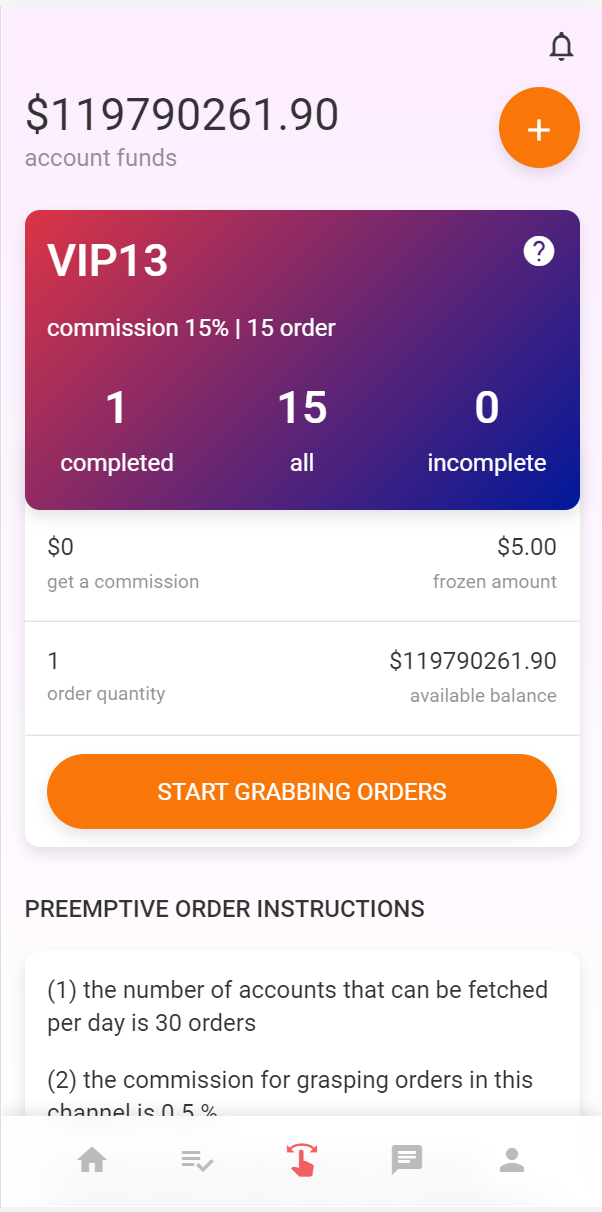Go to the Home tab icon
This screenshot has width=602, height=1212.
click(92, 1160)
